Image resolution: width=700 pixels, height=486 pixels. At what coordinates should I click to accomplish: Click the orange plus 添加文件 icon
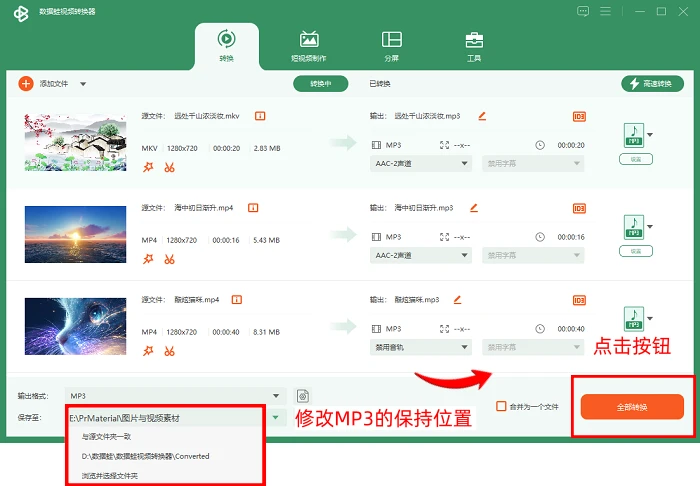click(26, 83)
